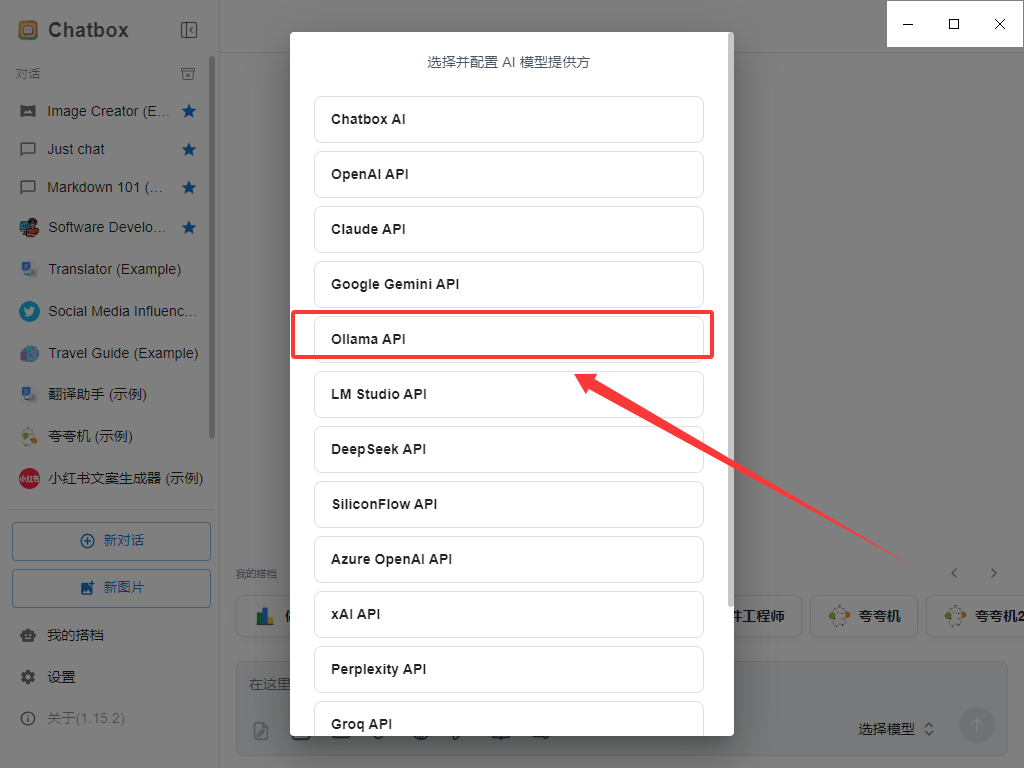Select DeepSeek API provider
This screenshot has height=768, width=1024.
click(509, 449)
